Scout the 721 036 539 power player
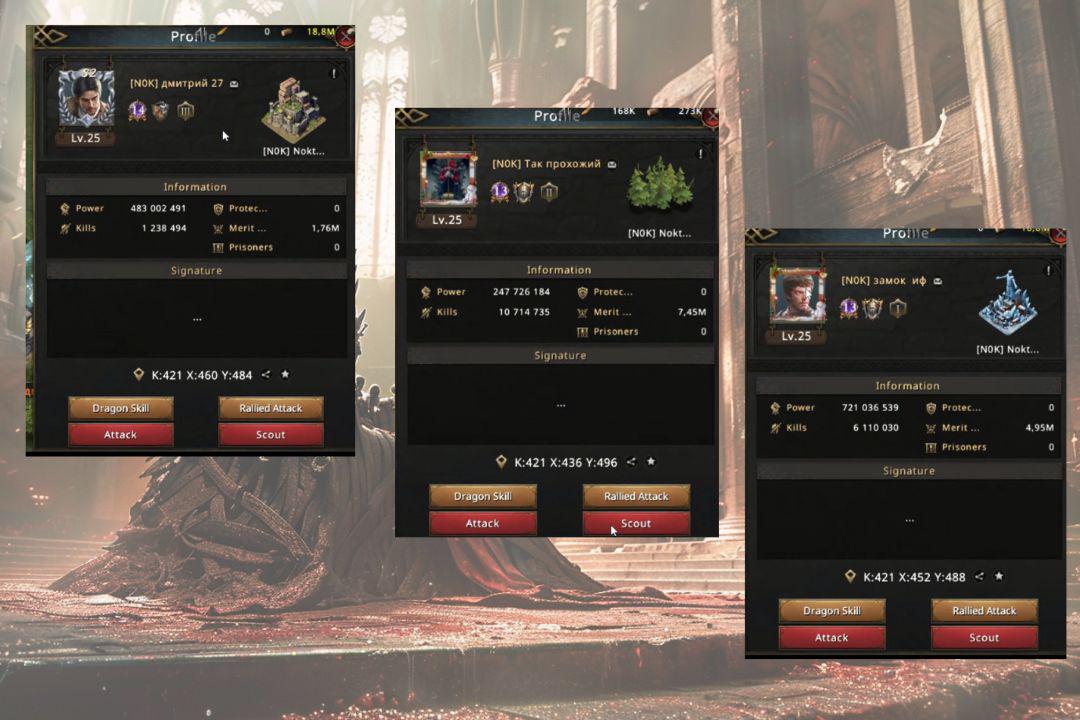The image size is (1080, 720). tap(984, 638)
